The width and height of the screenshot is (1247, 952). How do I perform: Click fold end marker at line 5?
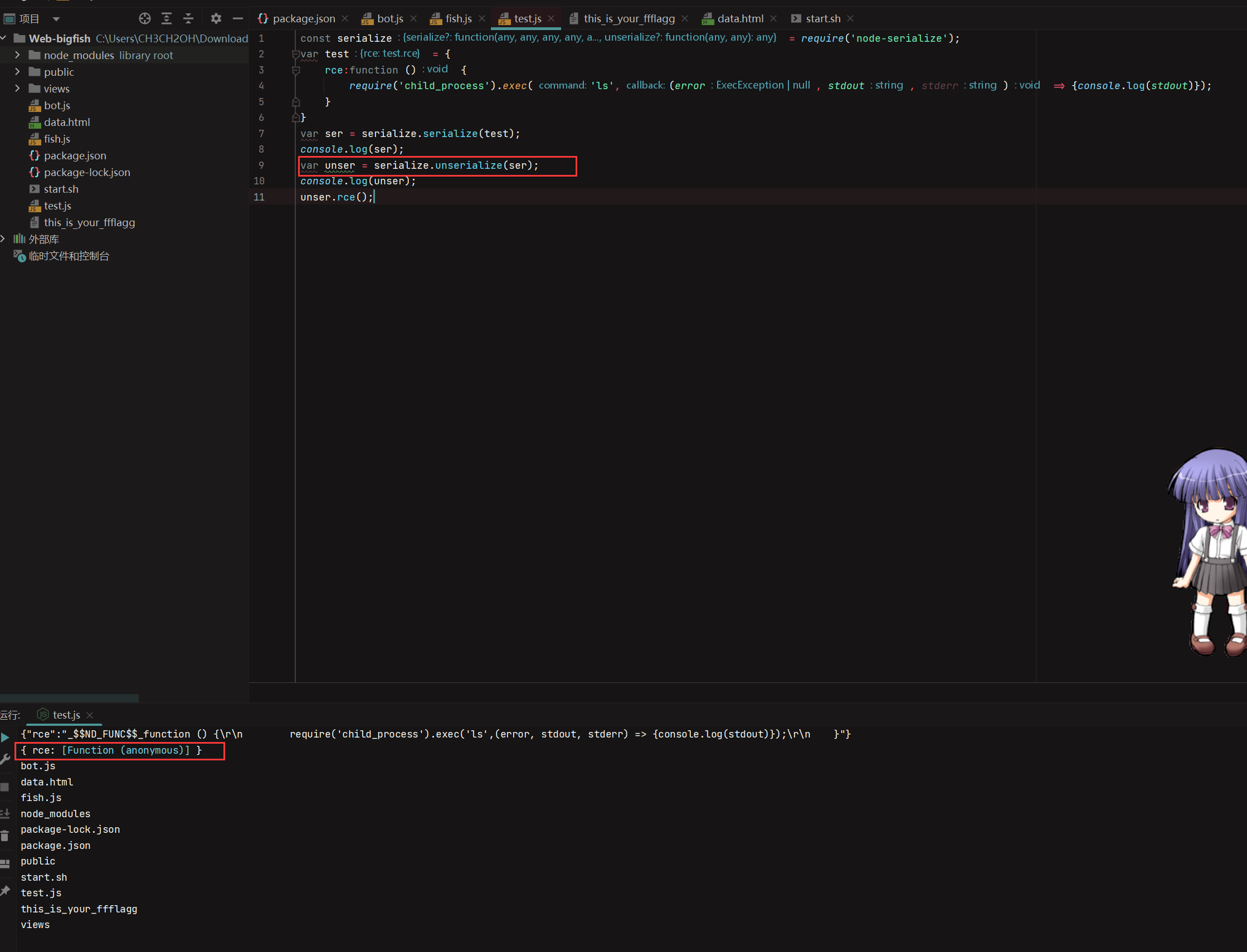pyautogui.click(x=295, y=102)
